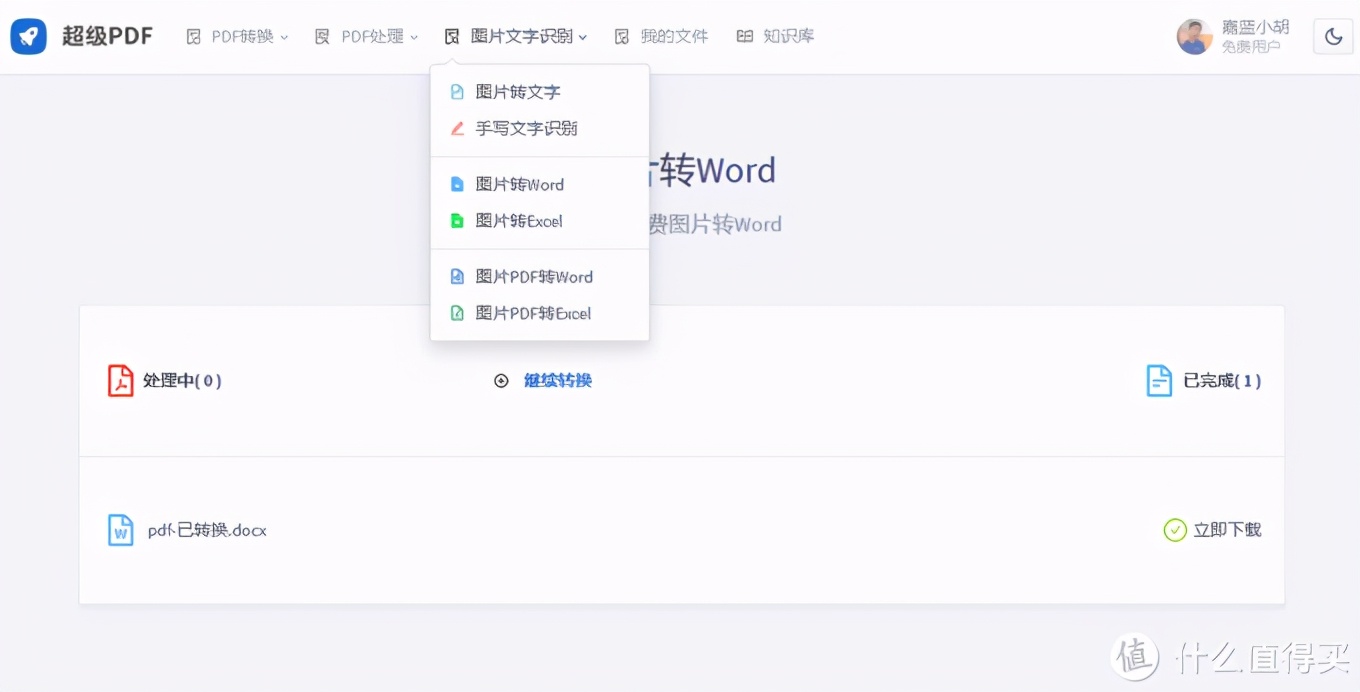The image size is (1360, 692).
Task: Click the 超级PDF rocket logo icon
Action: (x=28, y=36)
